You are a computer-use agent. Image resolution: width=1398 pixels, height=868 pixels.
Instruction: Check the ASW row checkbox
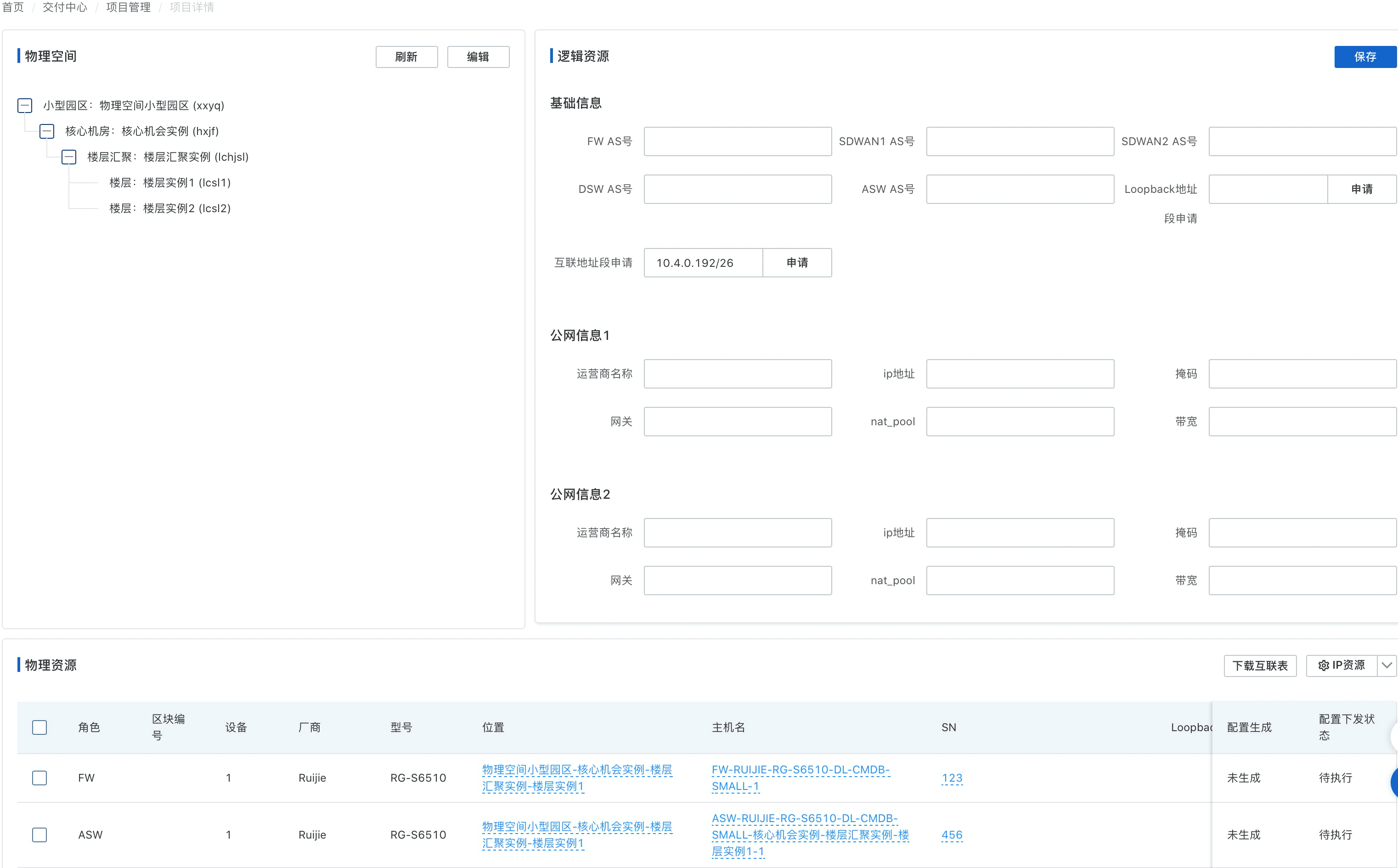point(39,835)
